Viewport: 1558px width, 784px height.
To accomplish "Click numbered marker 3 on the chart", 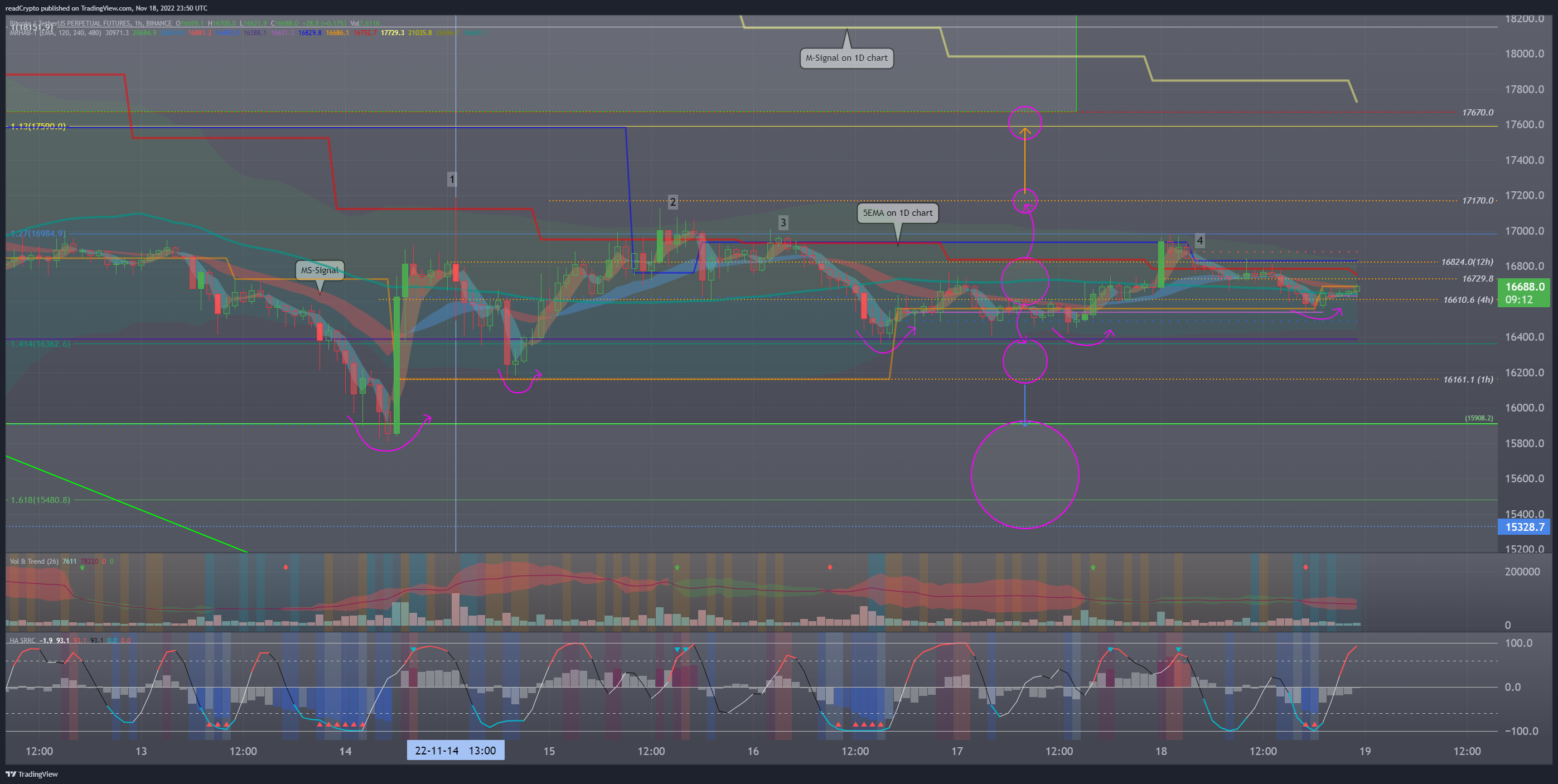I will tap(783, 222).
